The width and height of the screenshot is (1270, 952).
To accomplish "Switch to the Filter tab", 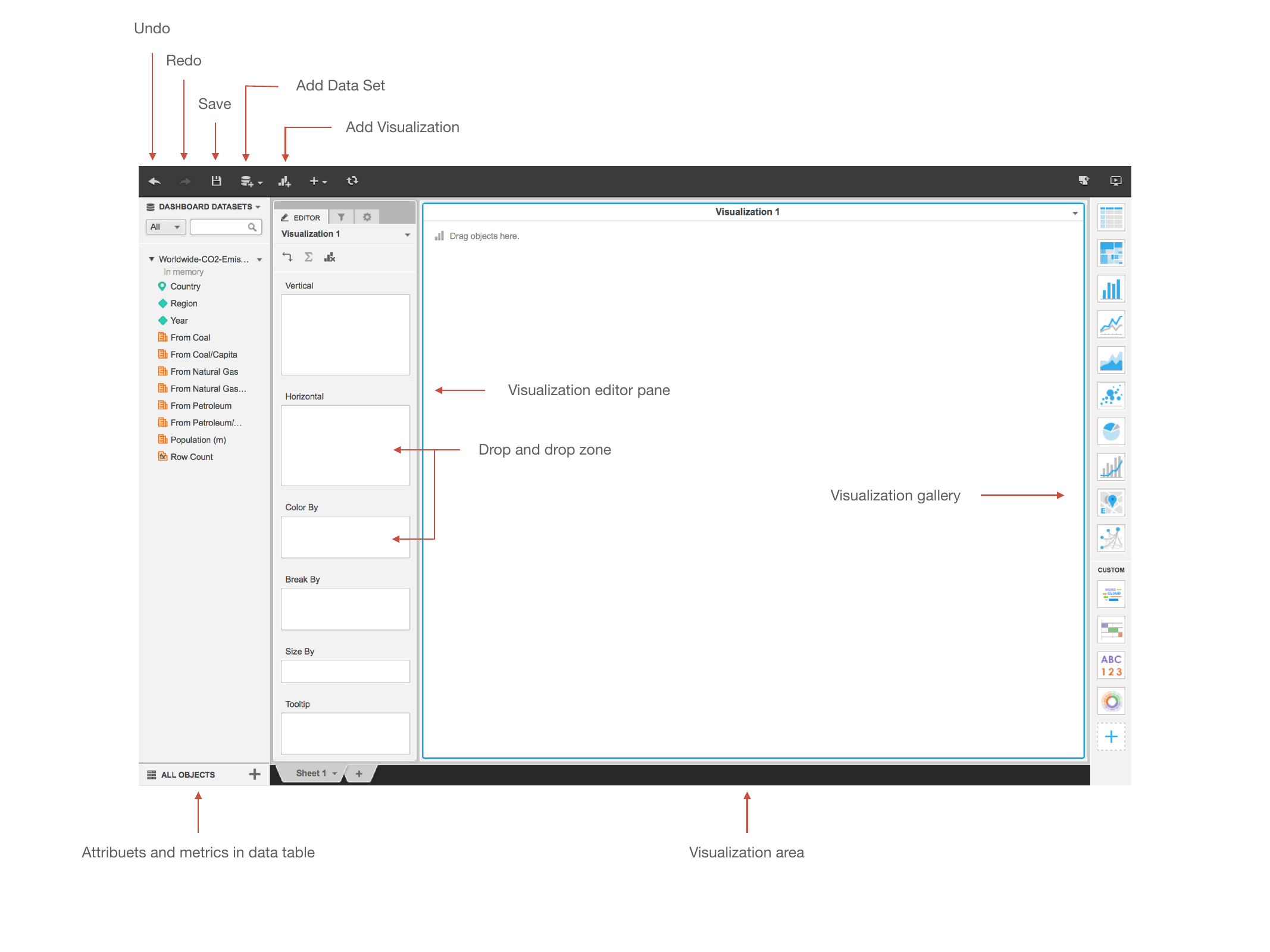I will (341, 217).
